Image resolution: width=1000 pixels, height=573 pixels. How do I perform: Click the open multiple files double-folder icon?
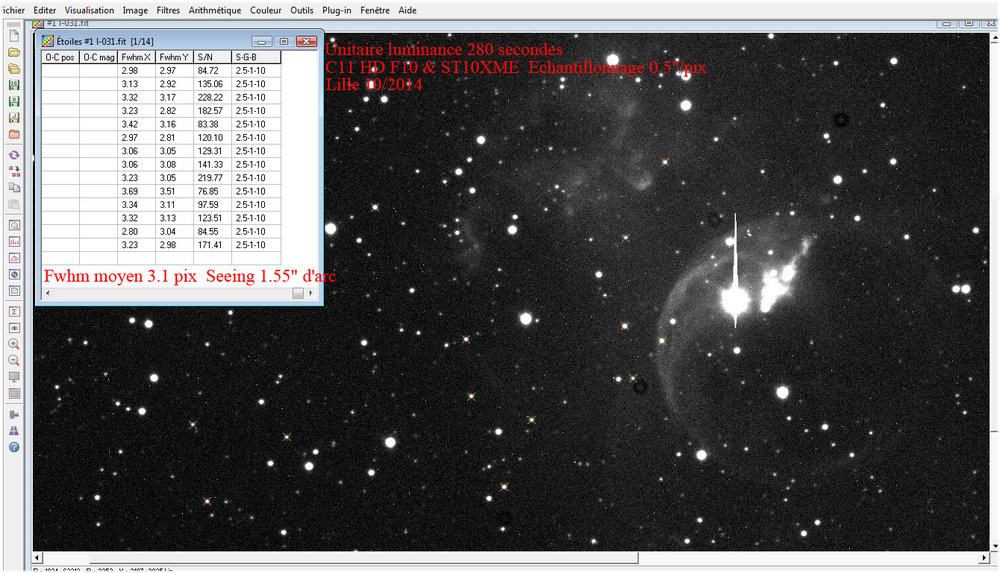(x=14, y=69)
